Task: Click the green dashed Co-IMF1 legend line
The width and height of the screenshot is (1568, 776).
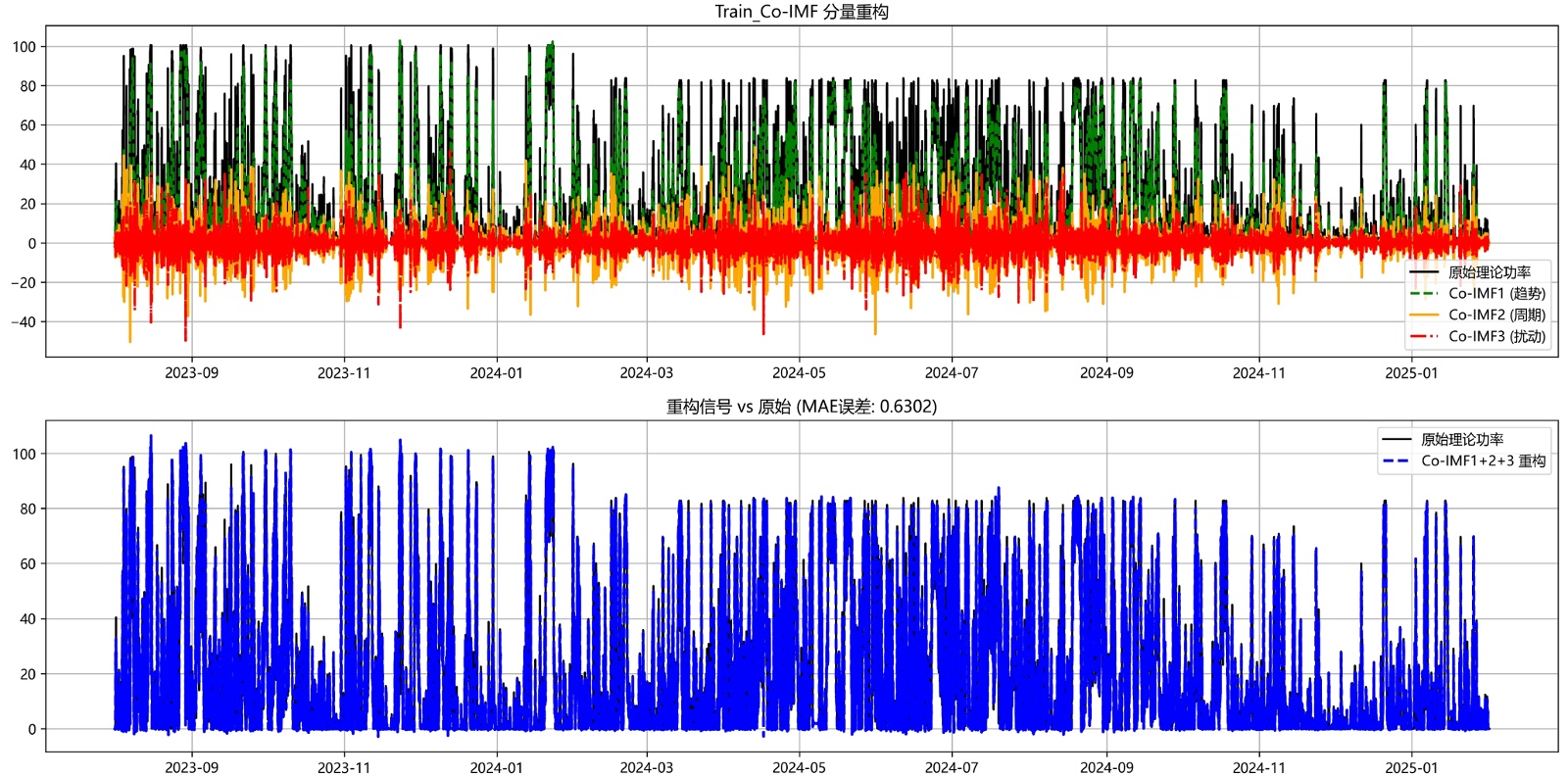Action: click(x=1423, y=294)
